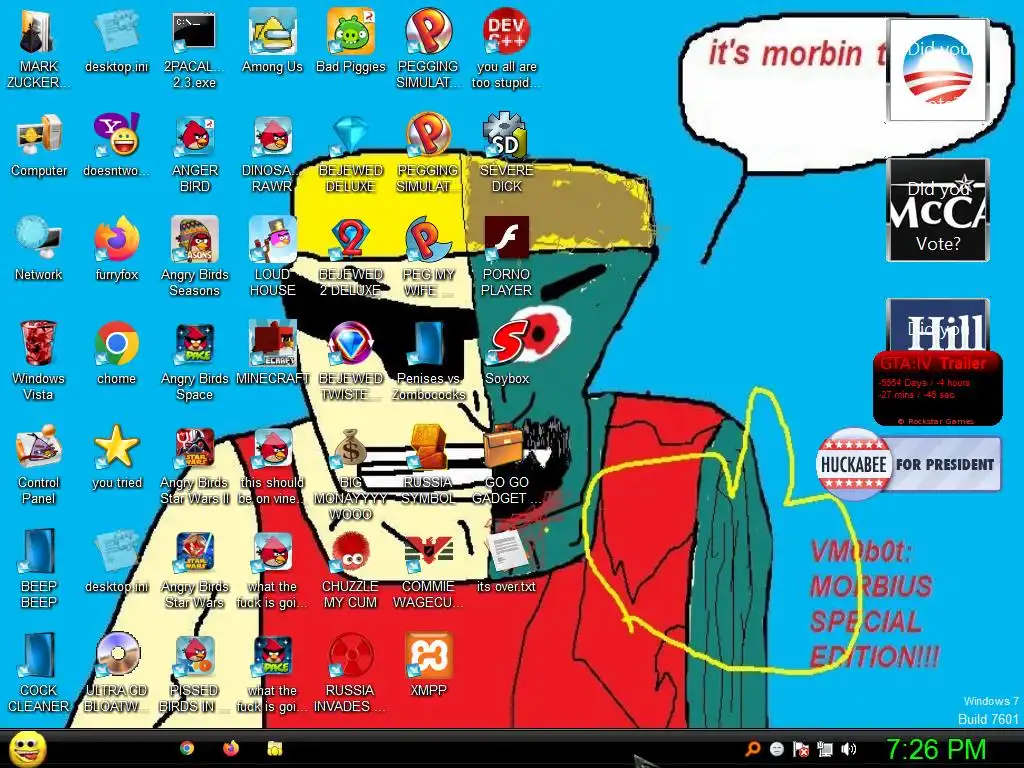The width and height of the screenshot is (1024, 768).
Task: Click the magnifier tray icon
Action: coord(752,749)
